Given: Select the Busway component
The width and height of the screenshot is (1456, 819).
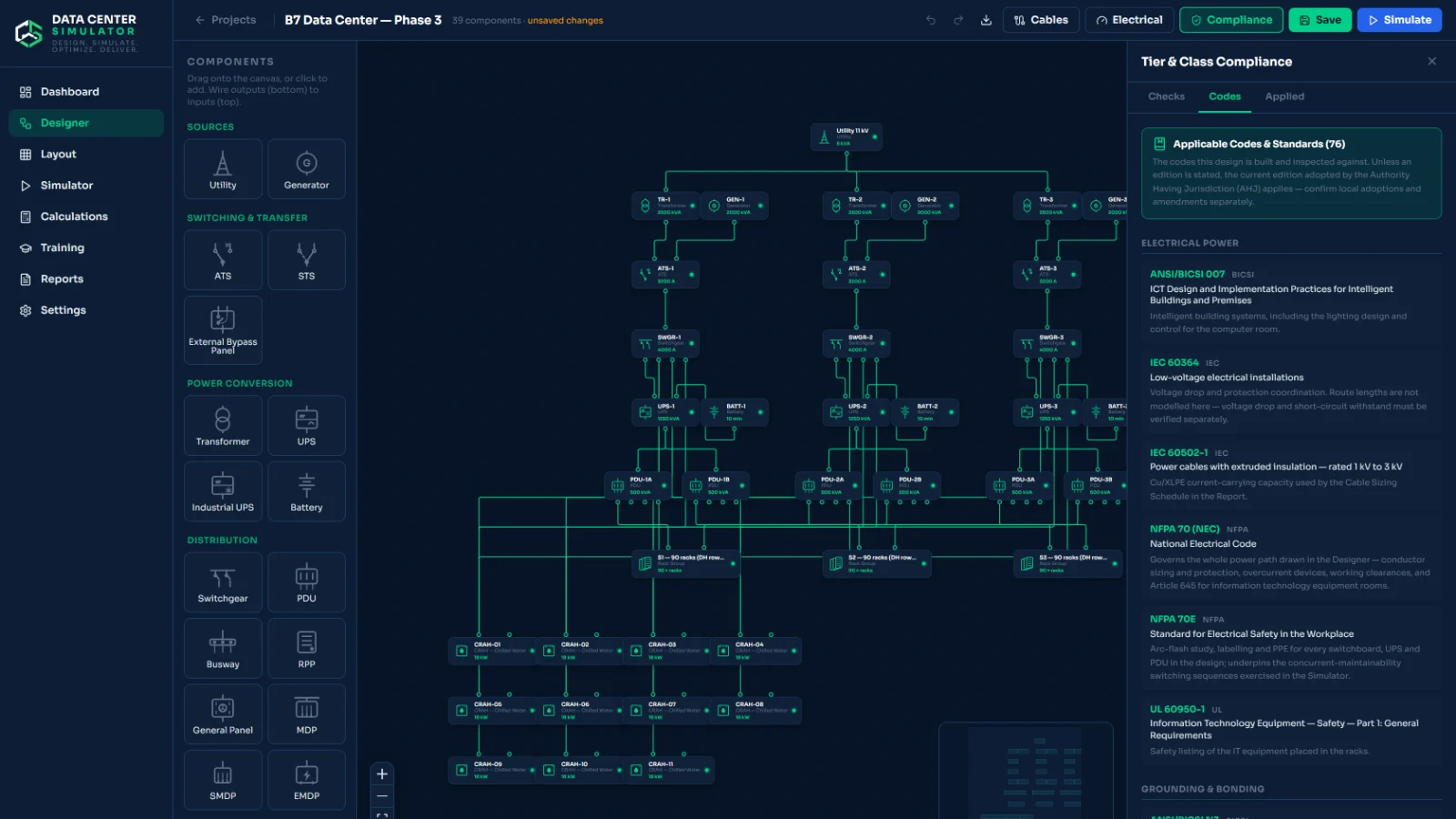Looking at the screenshot, I should tap(223, 648).
